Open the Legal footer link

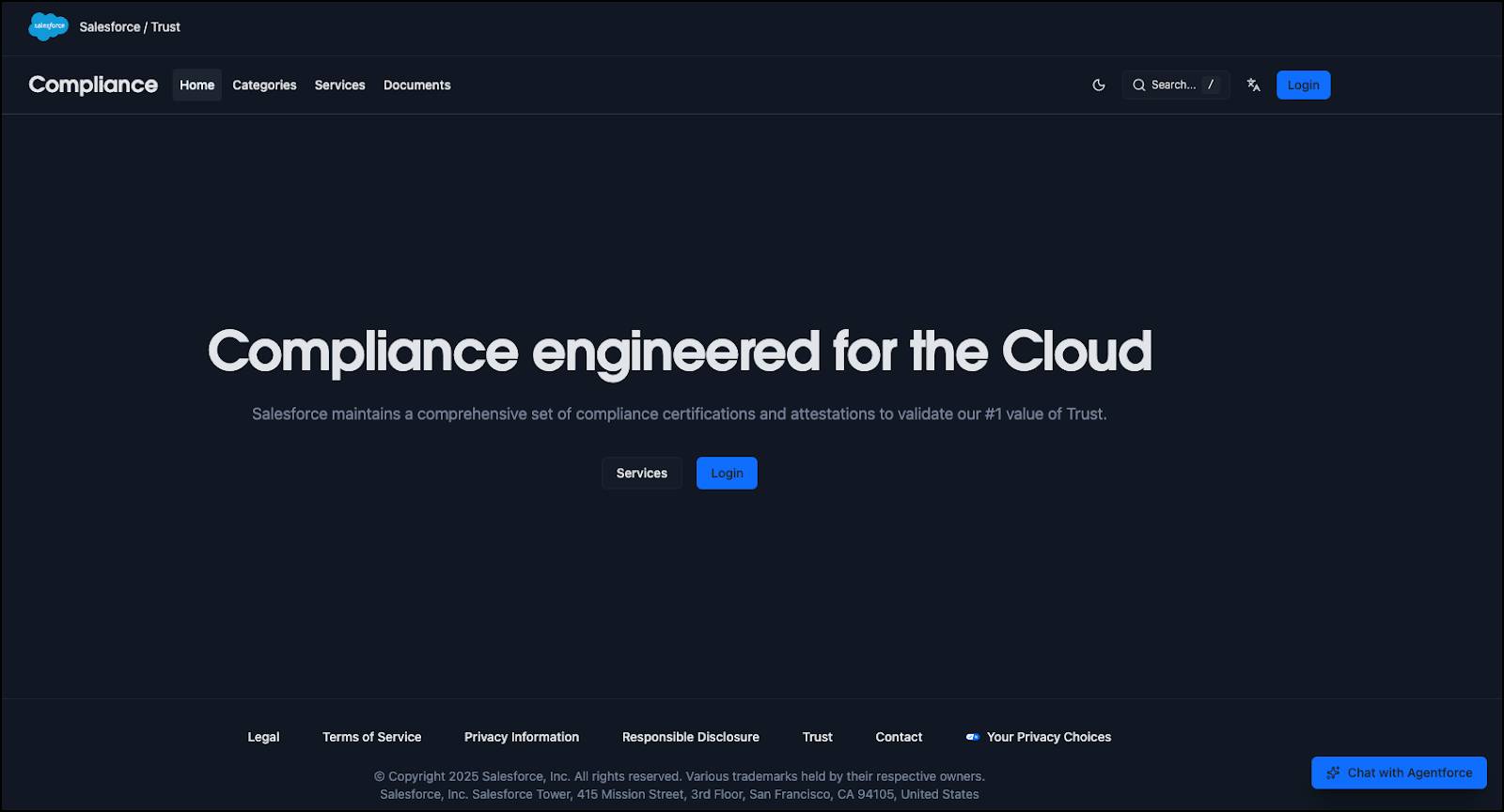(x=263, y=737)
